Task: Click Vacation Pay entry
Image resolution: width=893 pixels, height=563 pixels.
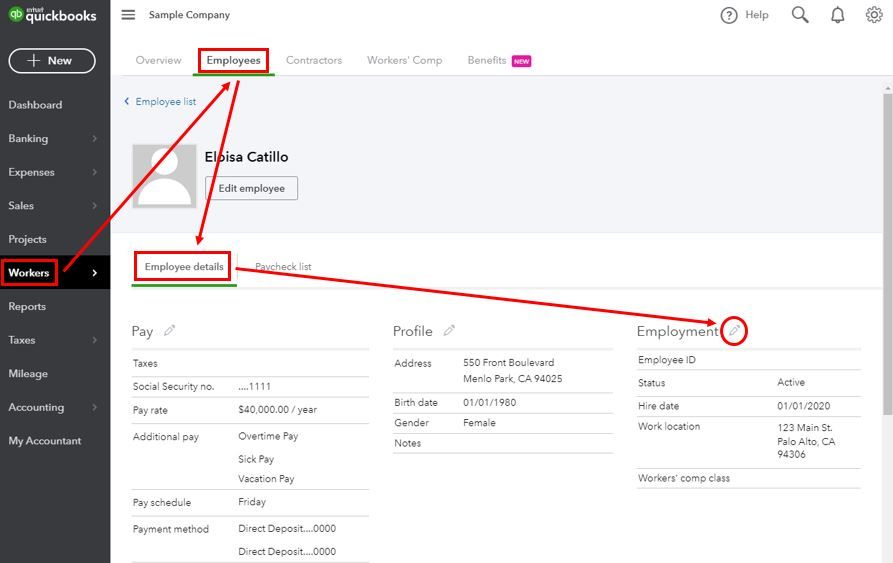Action: (266, 479)
